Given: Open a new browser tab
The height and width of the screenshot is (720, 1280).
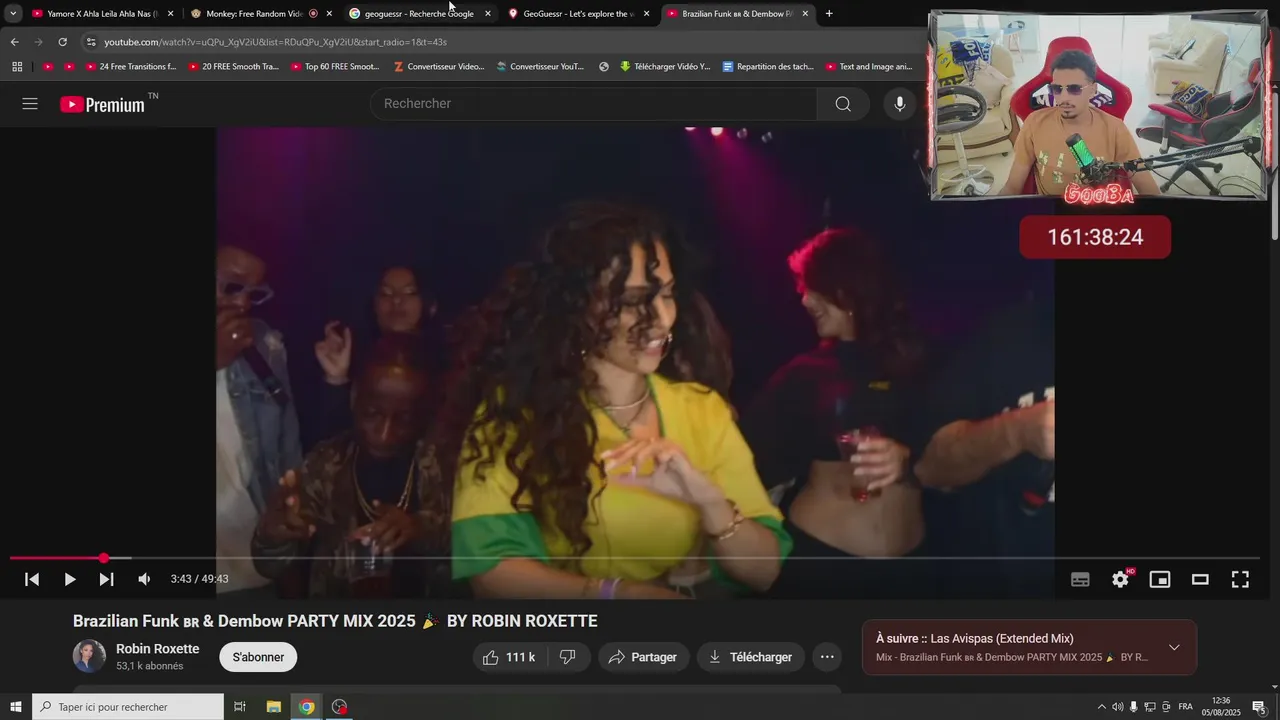Looking at the screenshot, I should pyautogui.click(x=829, y=14).
